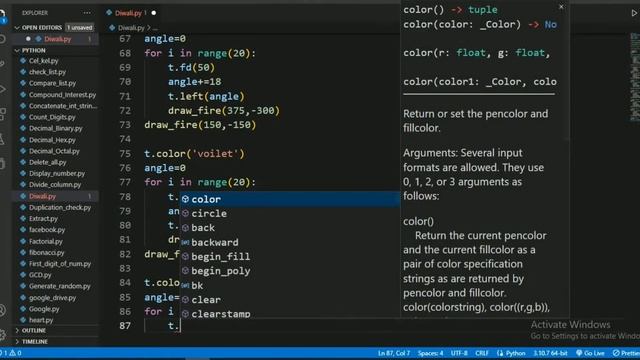Click Ln 87, Col 7 status item
640x360 pixels.
point(394,353)
